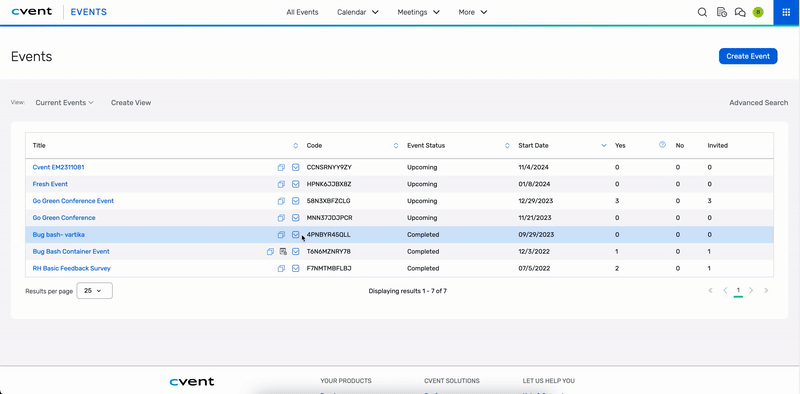This screenshot has width=800, height=394.
Task: Expand the Meetings menu
Action: 418,12
